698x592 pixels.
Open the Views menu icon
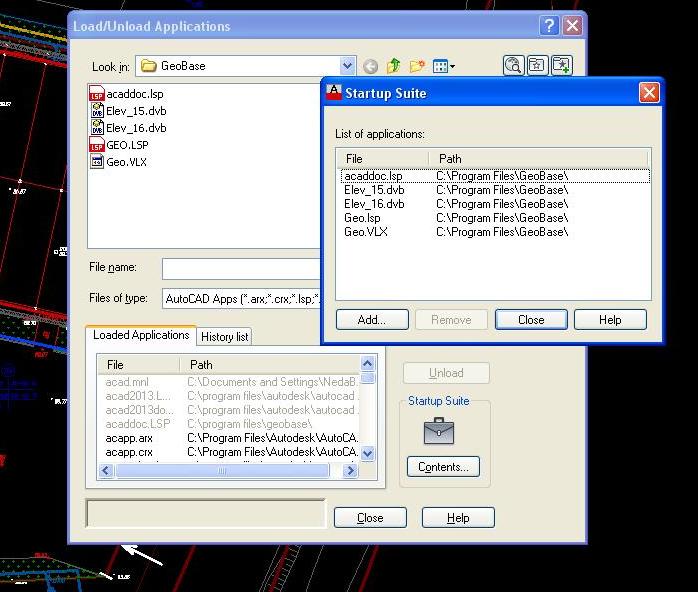click(x=444, y=67)
